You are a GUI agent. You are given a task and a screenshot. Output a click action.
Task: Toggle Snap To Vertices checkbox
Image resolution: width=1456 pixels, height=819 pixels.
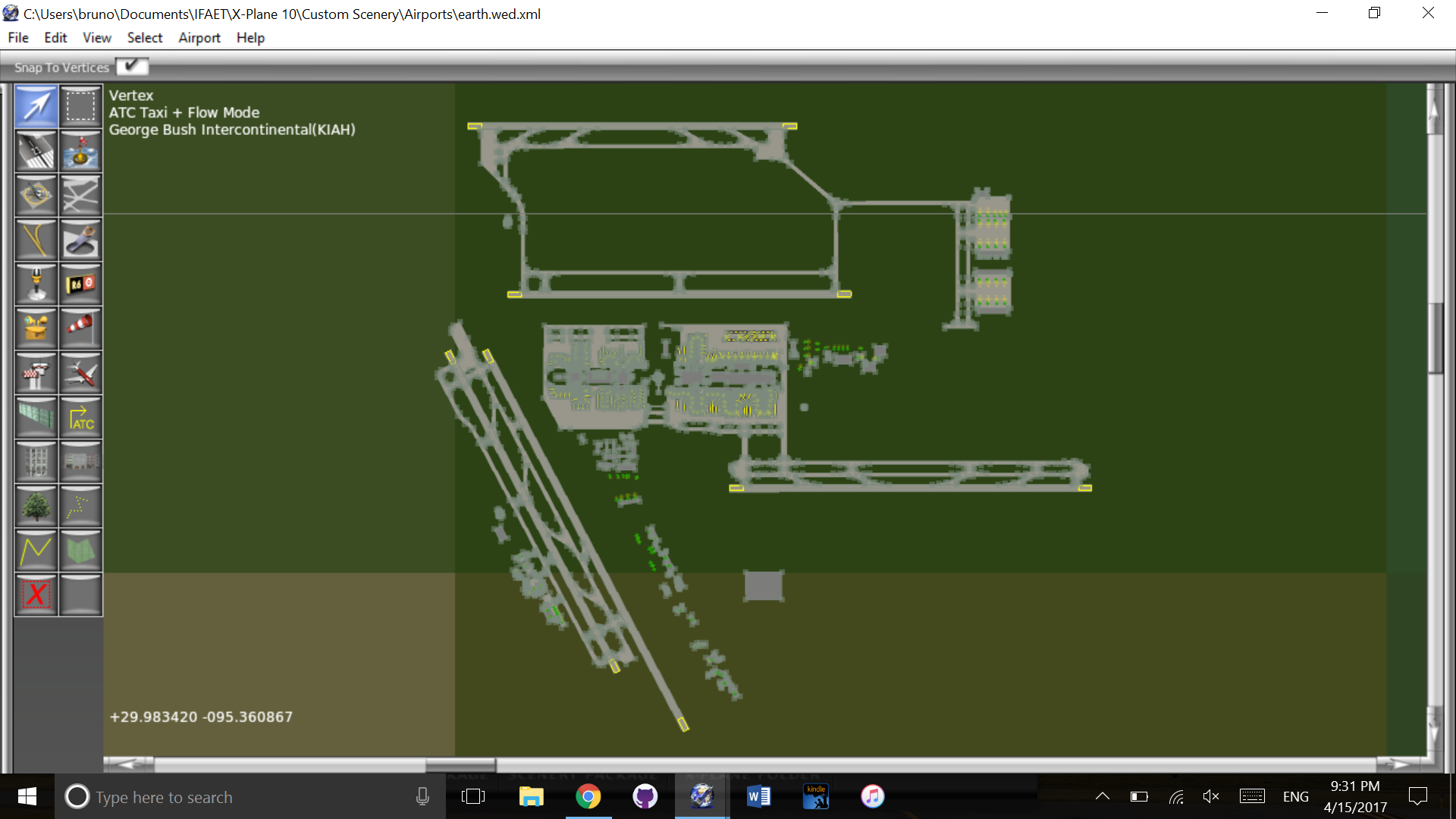[x=132, y=67]
